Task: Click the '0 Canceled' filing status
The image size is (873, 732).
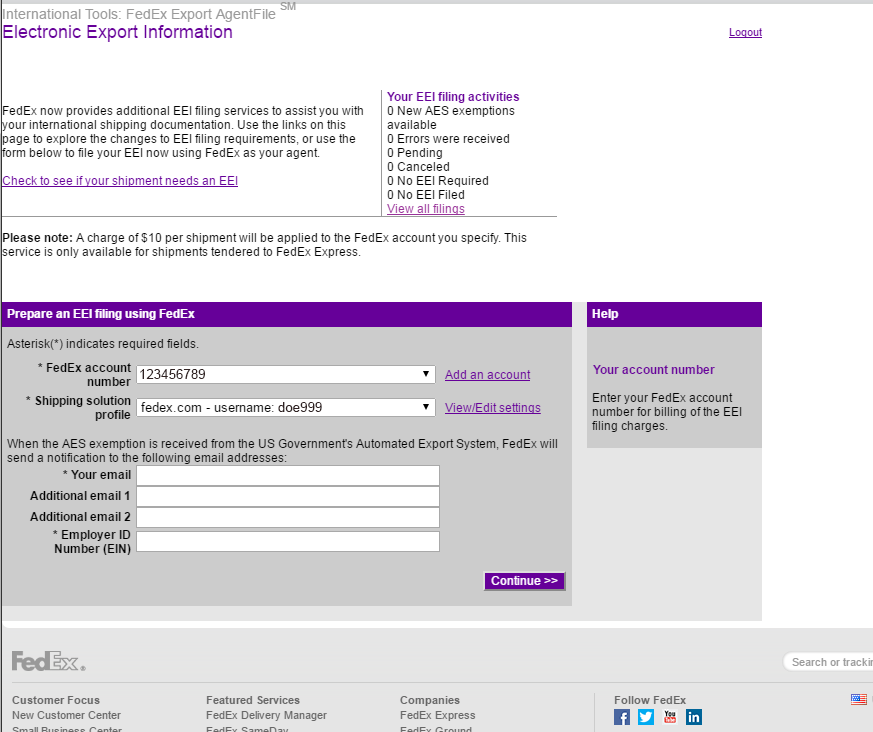Action: tap(418, 167)
